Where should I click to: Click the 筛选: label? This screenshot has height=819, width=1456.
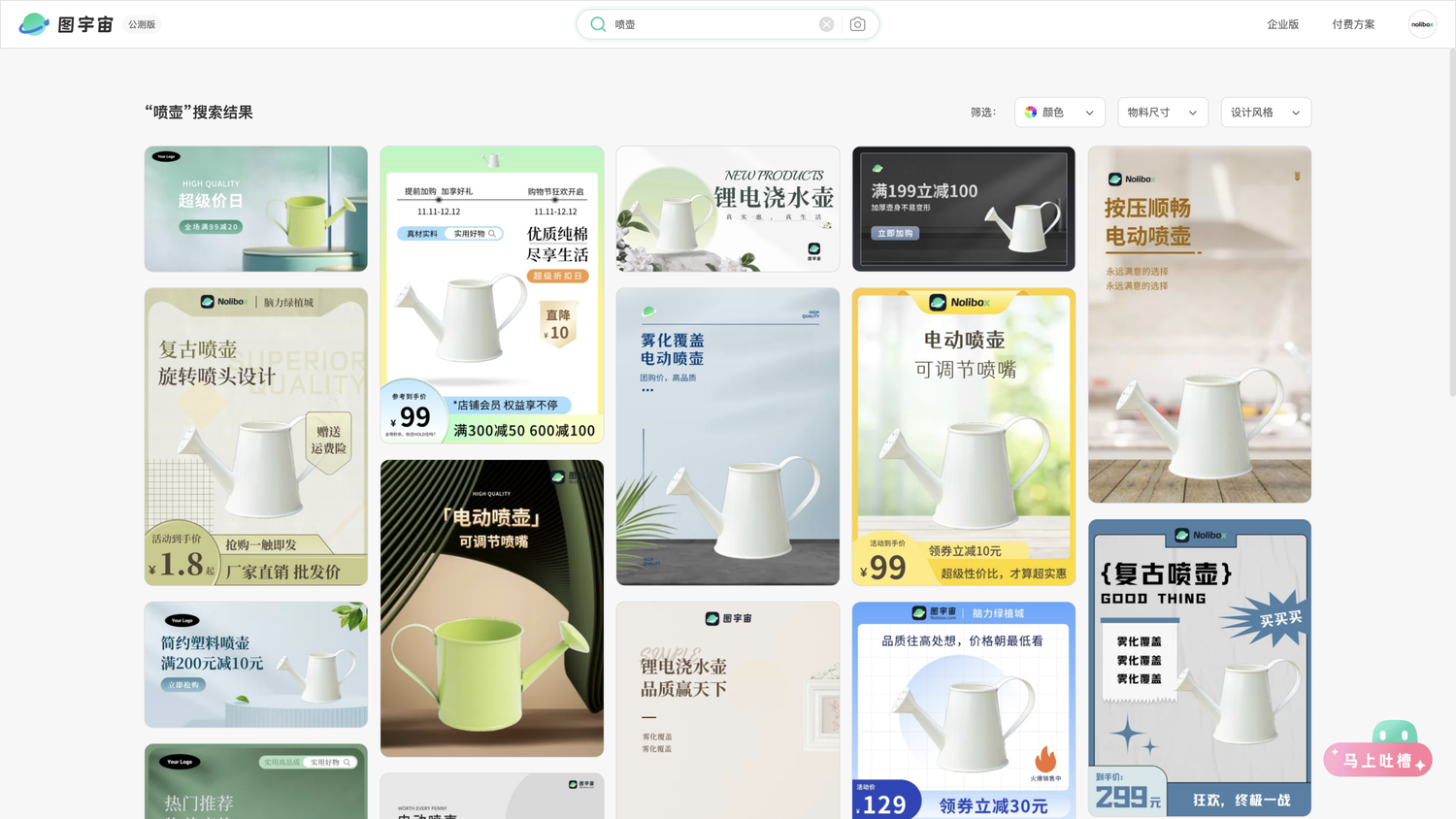(x=983, y=113)
